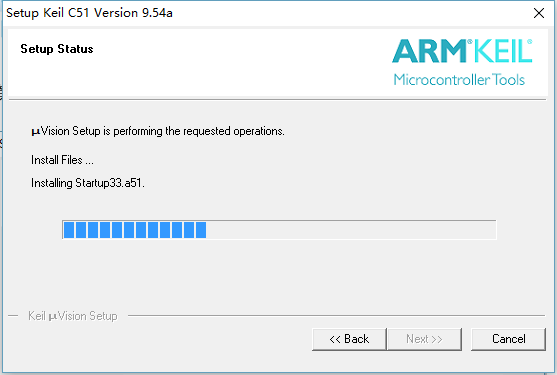Click the Microcontroller Tools tagline text
This screenshot has width=557, height=375.
point(459,80)
